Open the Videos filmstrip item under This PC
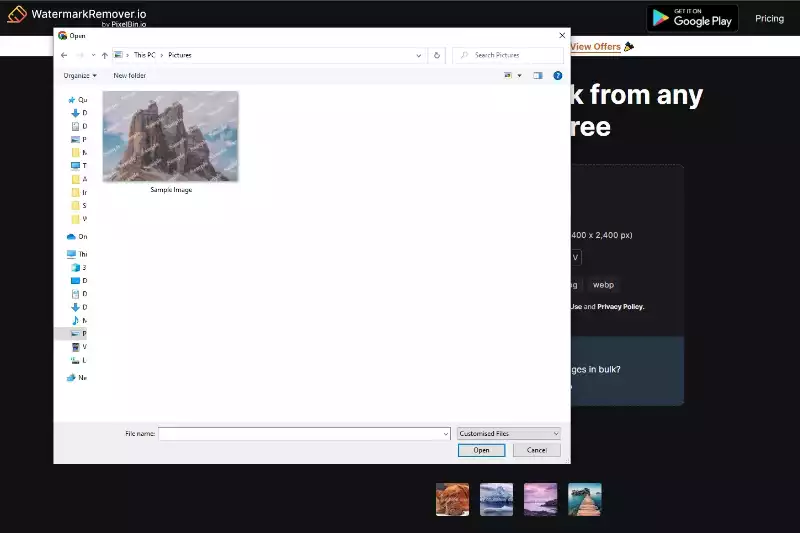This screenshot has width=800, height=533. point(79,347)
